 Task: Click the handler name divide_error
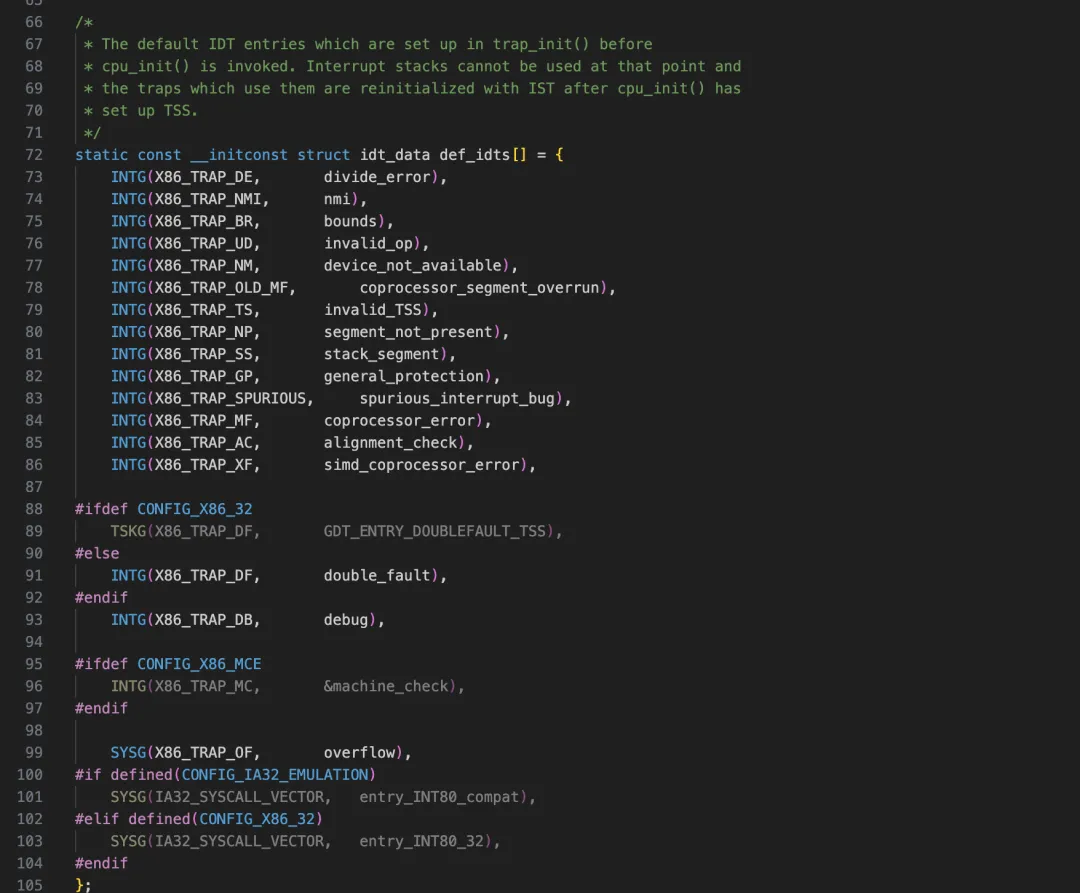coord(377,177)
